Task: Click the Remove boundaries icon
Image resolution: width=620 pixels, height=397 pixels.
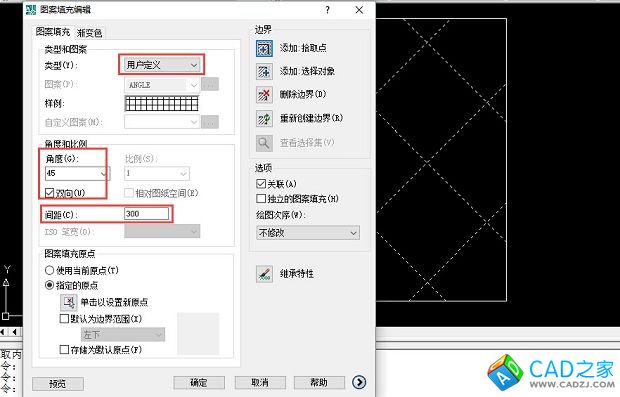Action: [264, 95]
